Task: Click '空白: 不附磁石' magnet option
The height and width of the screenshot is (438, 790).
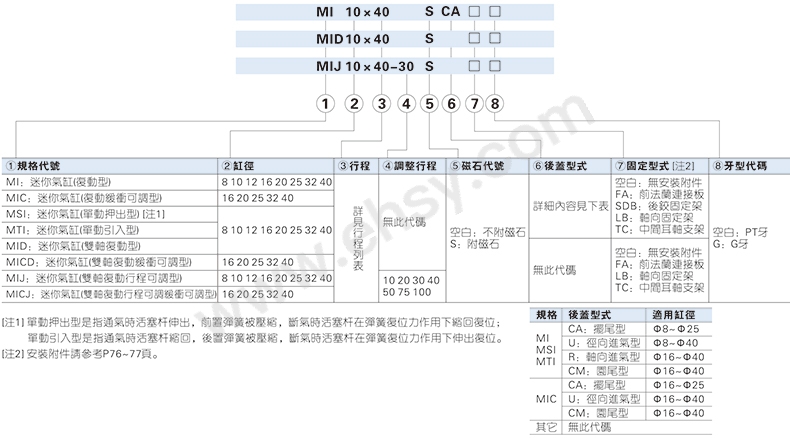Action: (x=488, y=232)
